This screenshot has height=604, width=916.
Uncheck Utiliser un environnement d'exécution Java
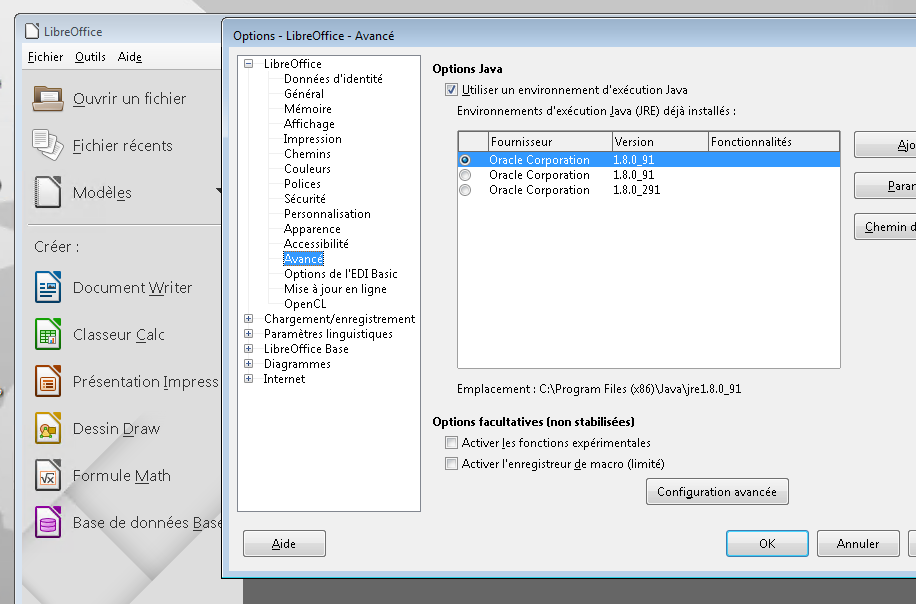click(451, 90)
